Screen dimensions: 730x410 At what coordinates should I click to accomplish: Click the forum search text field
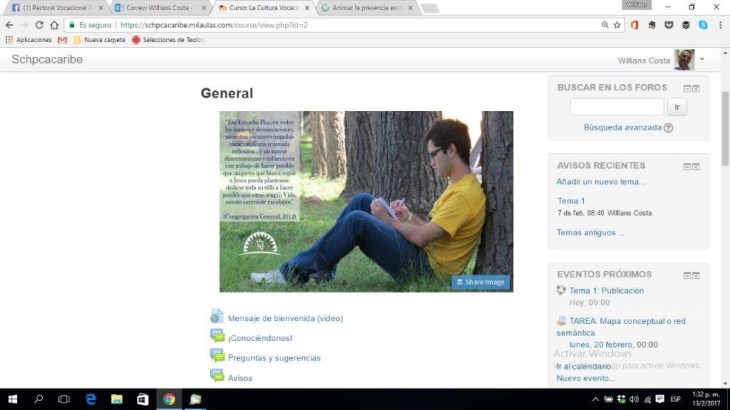coord(616,107)
